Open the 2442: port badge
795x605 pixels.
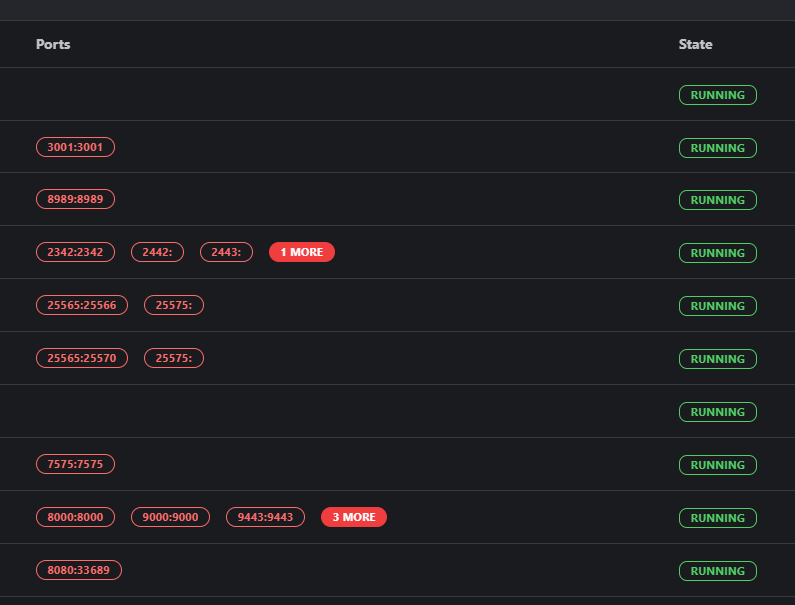(x=158, y=252)
